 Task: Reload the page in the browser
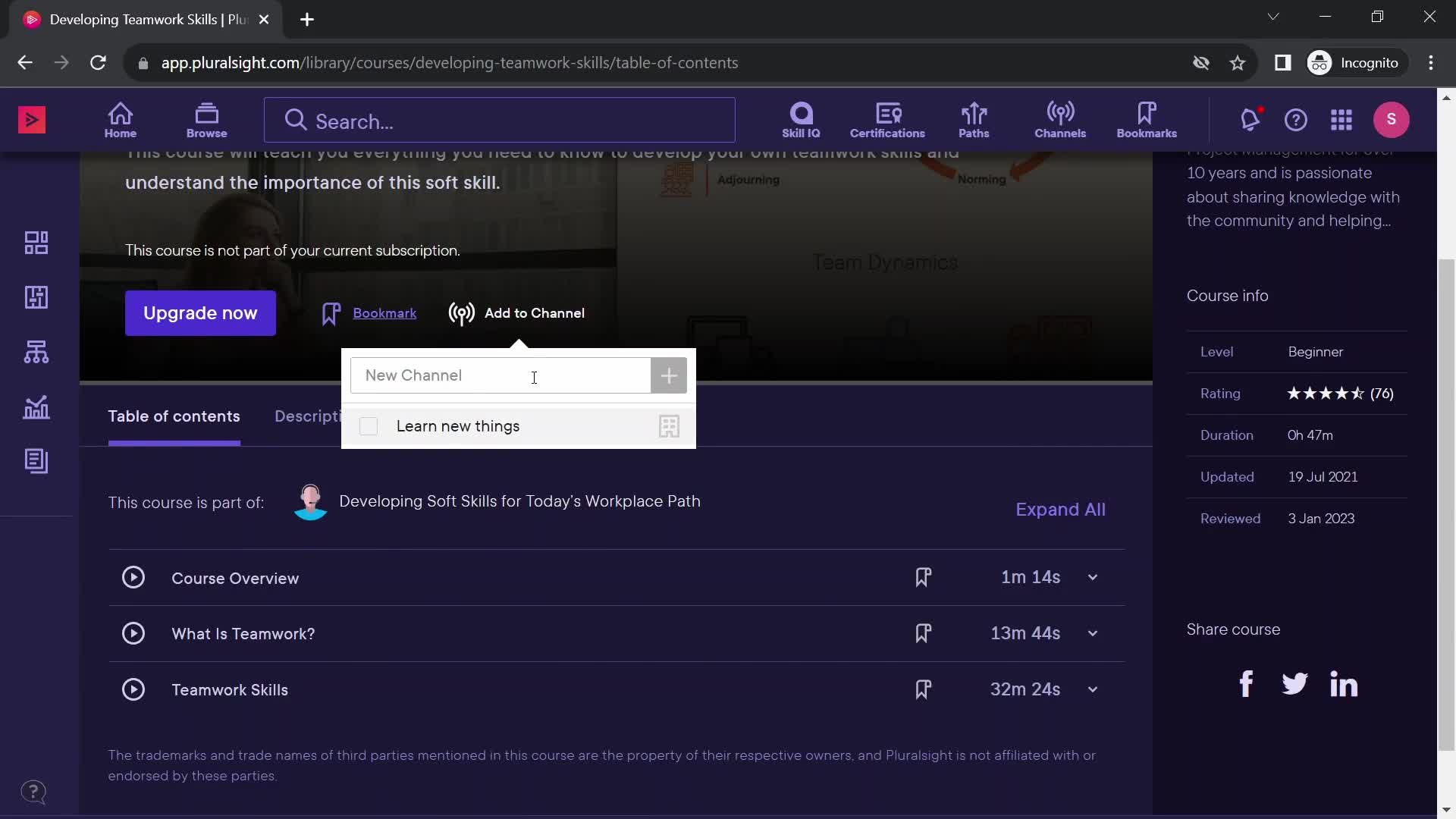[x=98, y=63]
